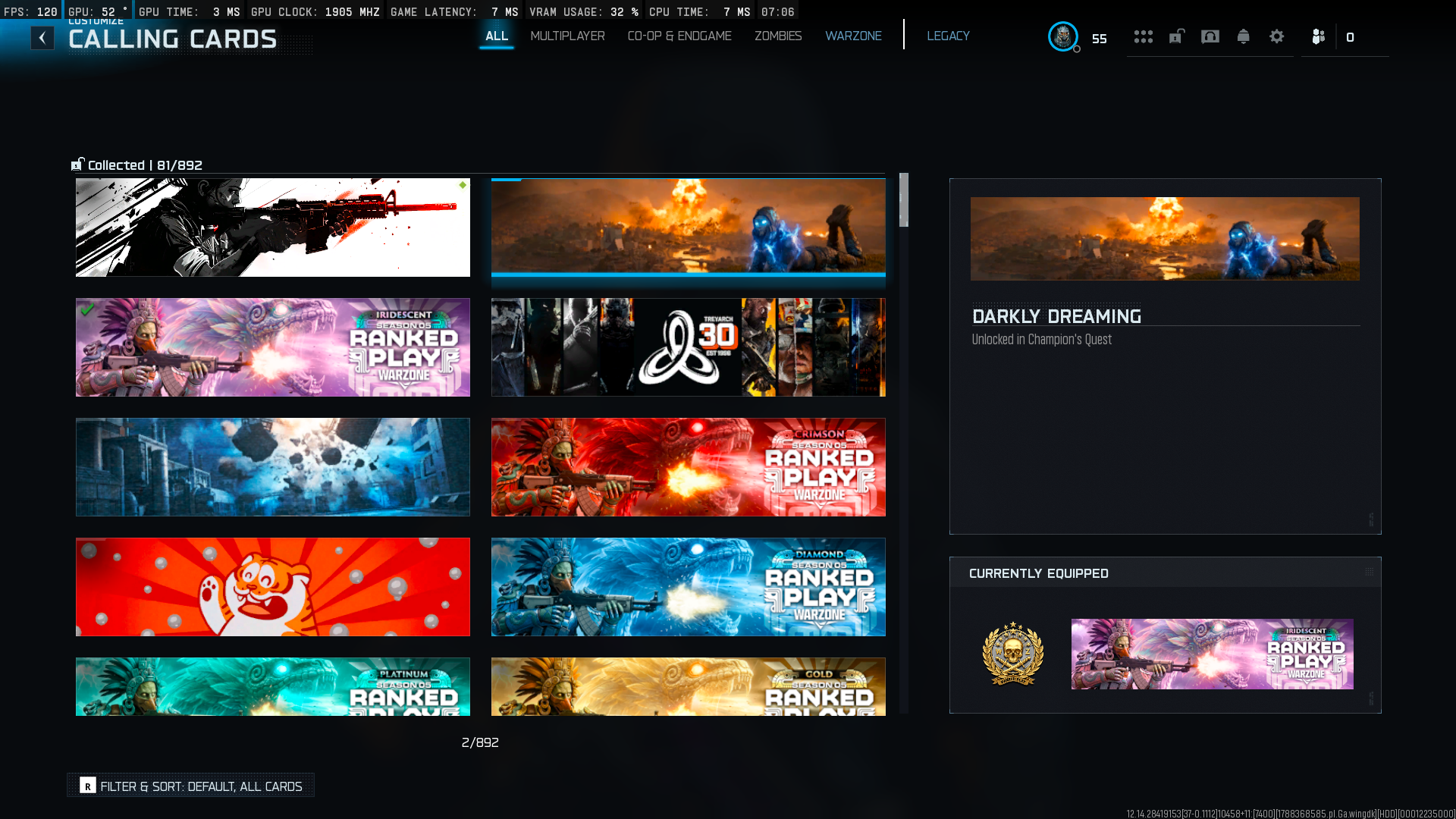
Task: Switch to the ALL tab
Action: 497,36
